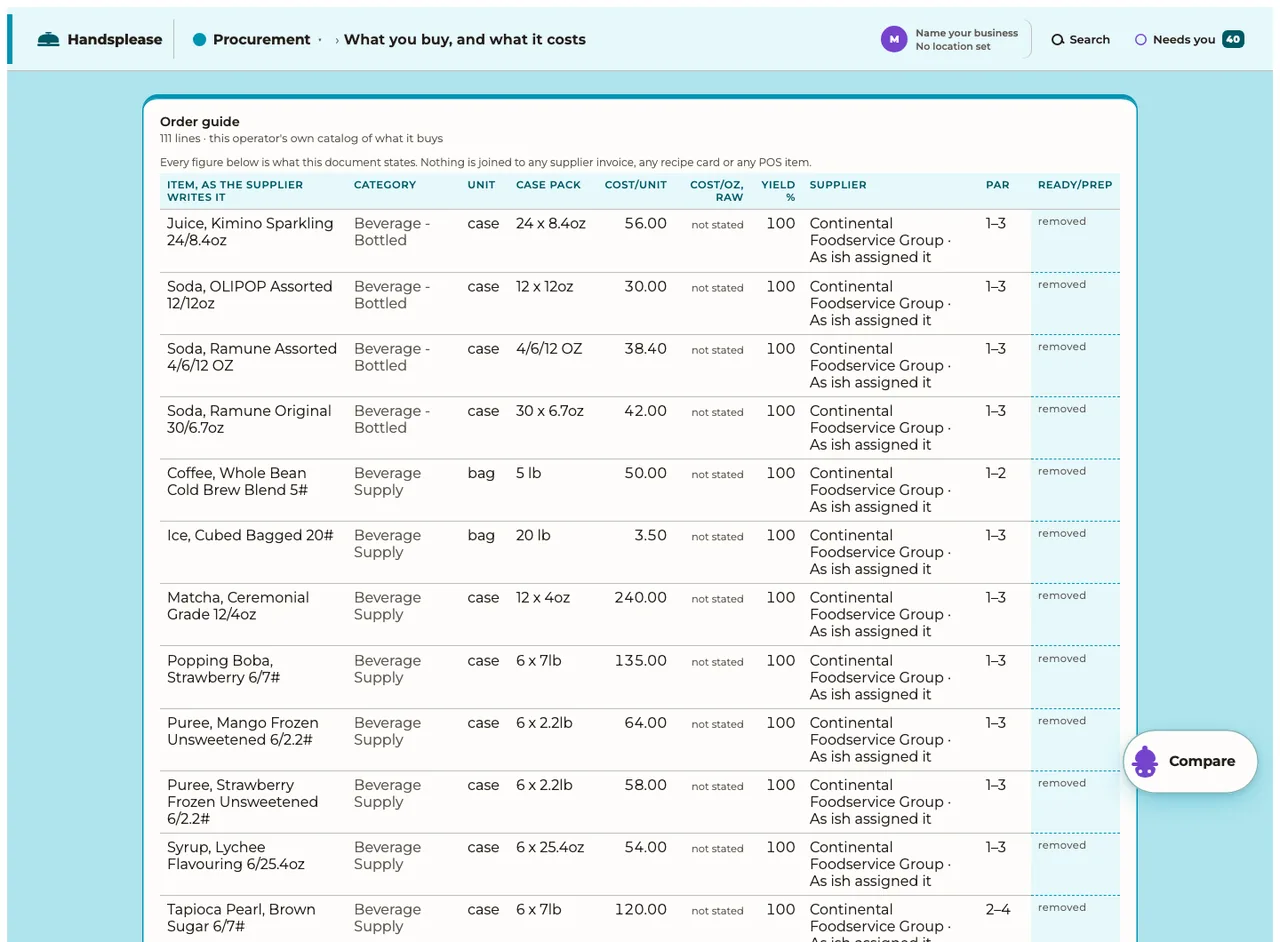1280x942 pixels.
Task: Select Popping Boba, Strawberry 6/7# item
Action: [224, 669]
